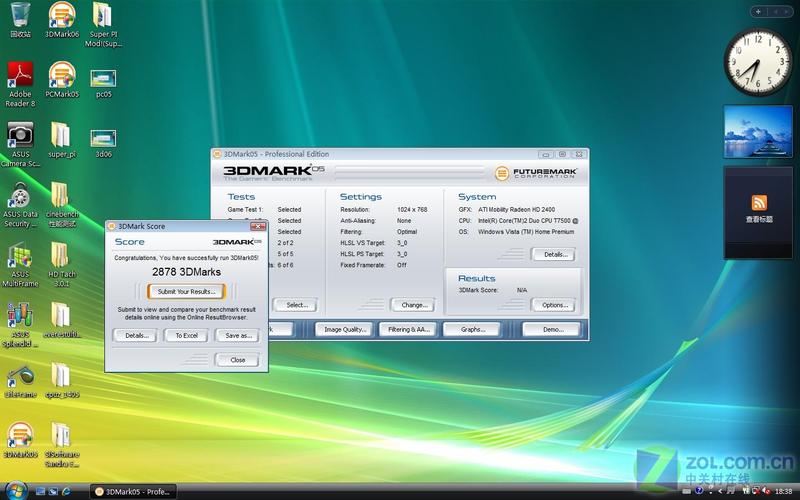This screenshot has width=800, height=500.
Task: Click the analog clock gadget
Action: click(x=758, y=62)
